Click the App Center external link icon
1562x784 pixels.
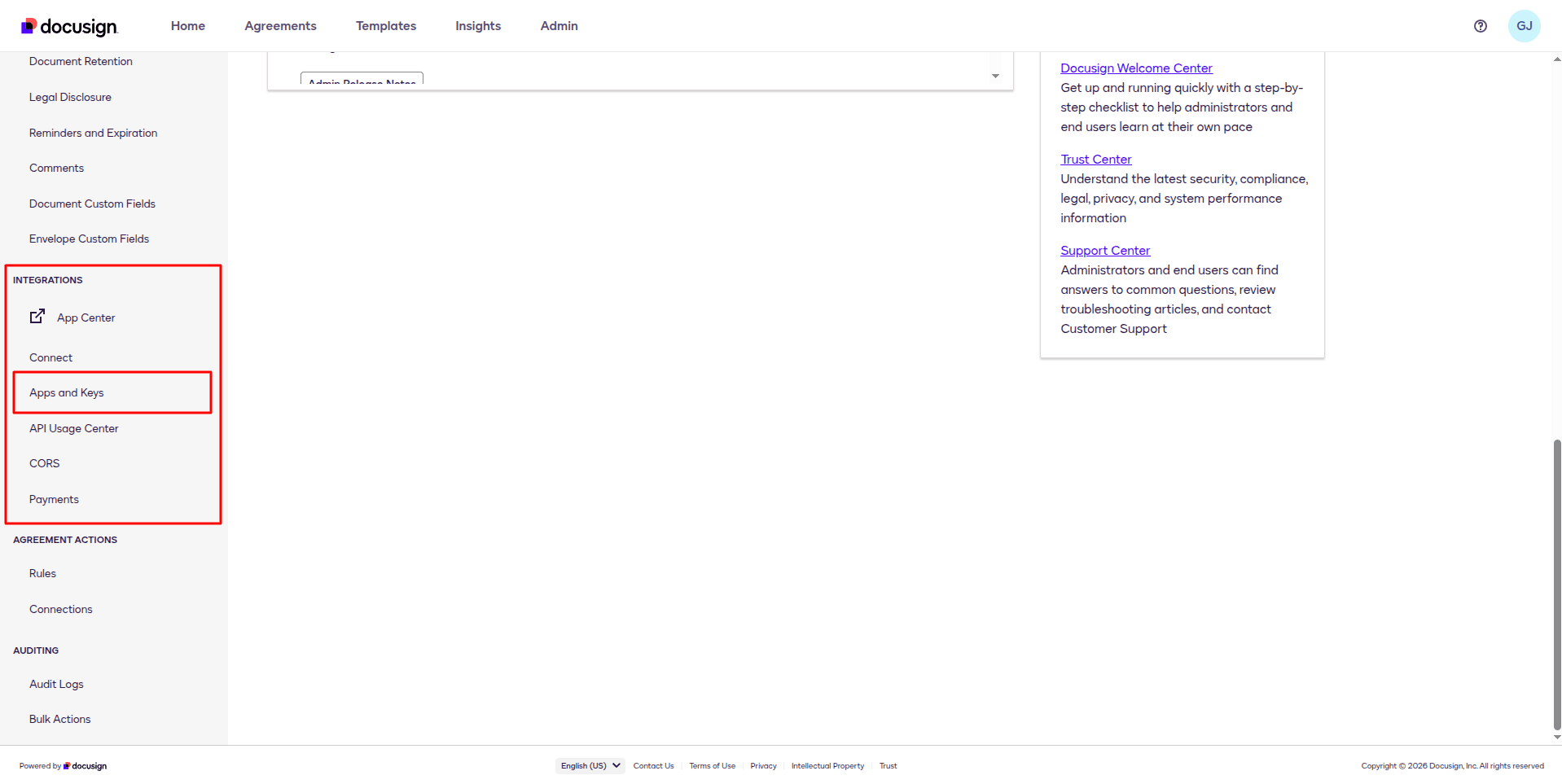37,317
